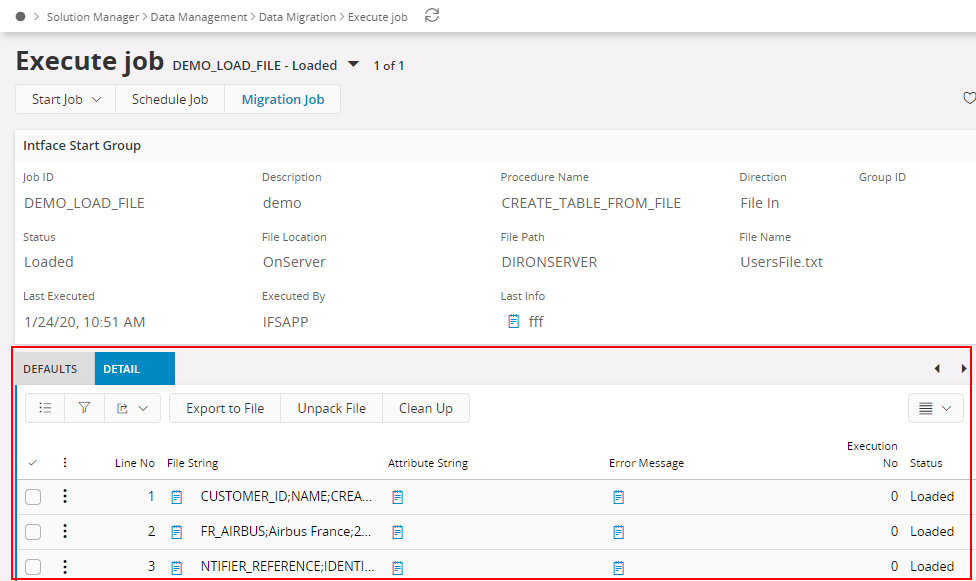Open the filter icon in Detail toolbar
976x581 pixels.
click(84, 408)
